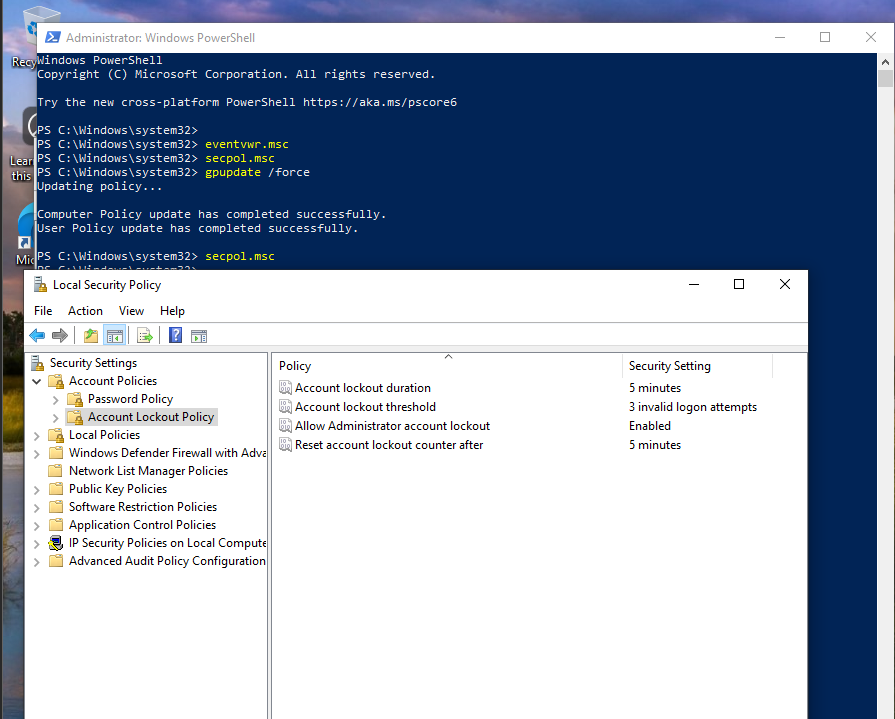Open the Action menu
The height and width of the screenshot is (719, 895).
coord(85,311)
